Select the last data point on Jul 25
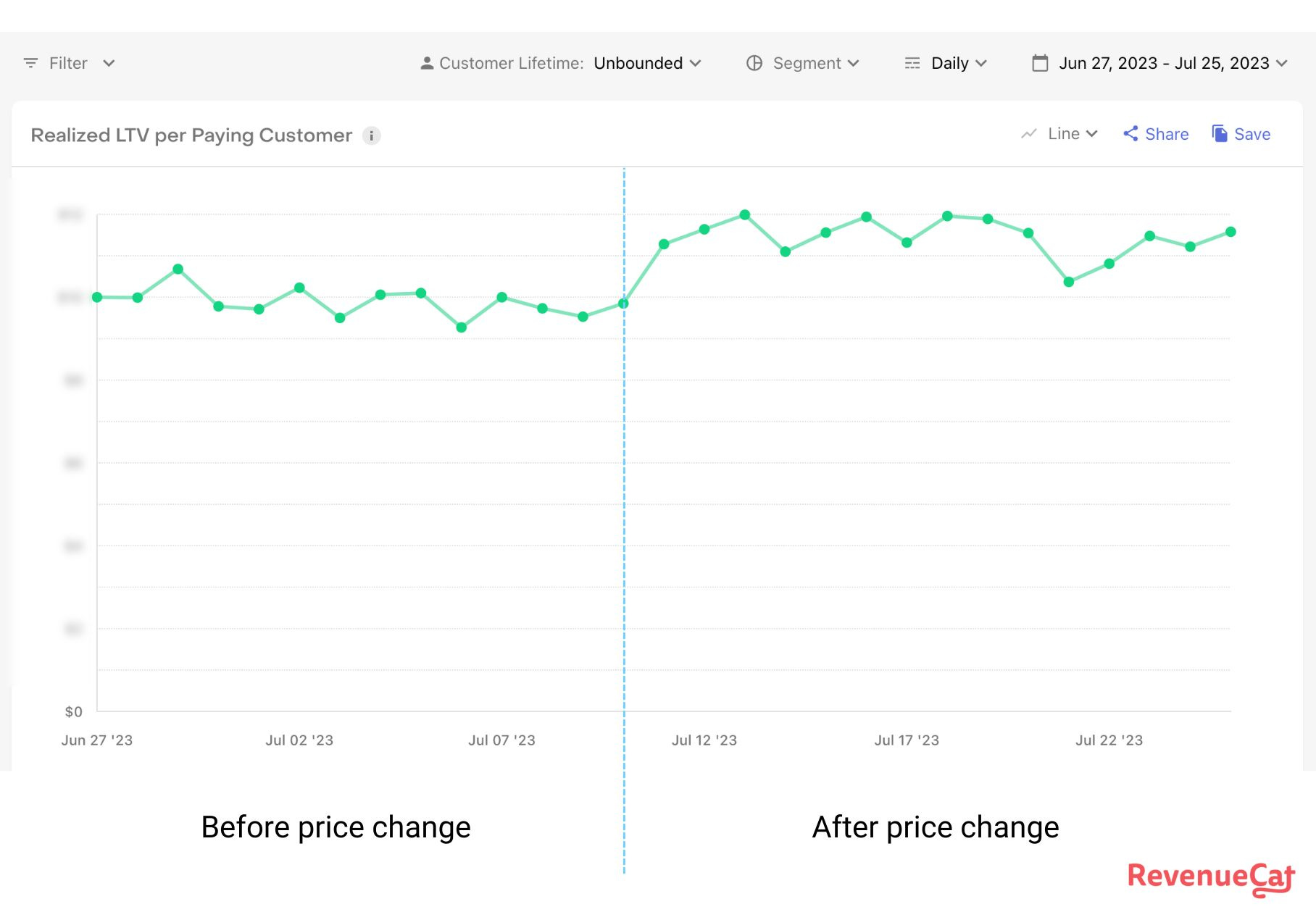This screenshot has width=1316, height=920. tap(1230, 232)
